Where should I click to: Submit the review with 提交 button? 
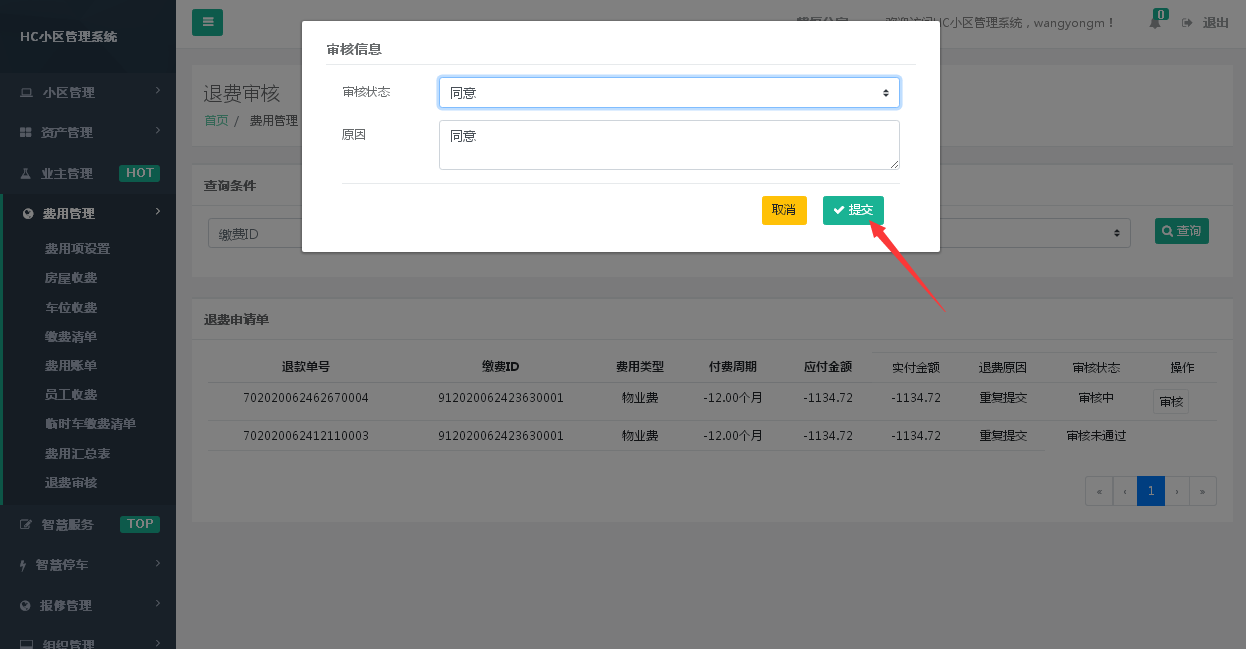coord(853,210)
